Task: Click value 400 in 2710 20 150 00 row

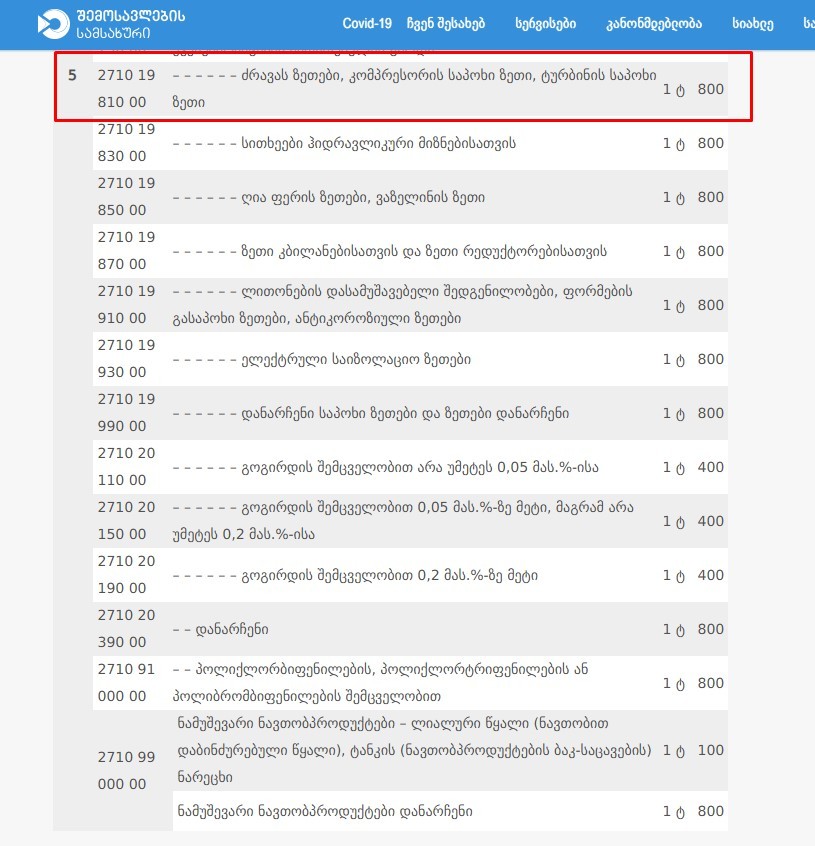Action: pos(710,521)
